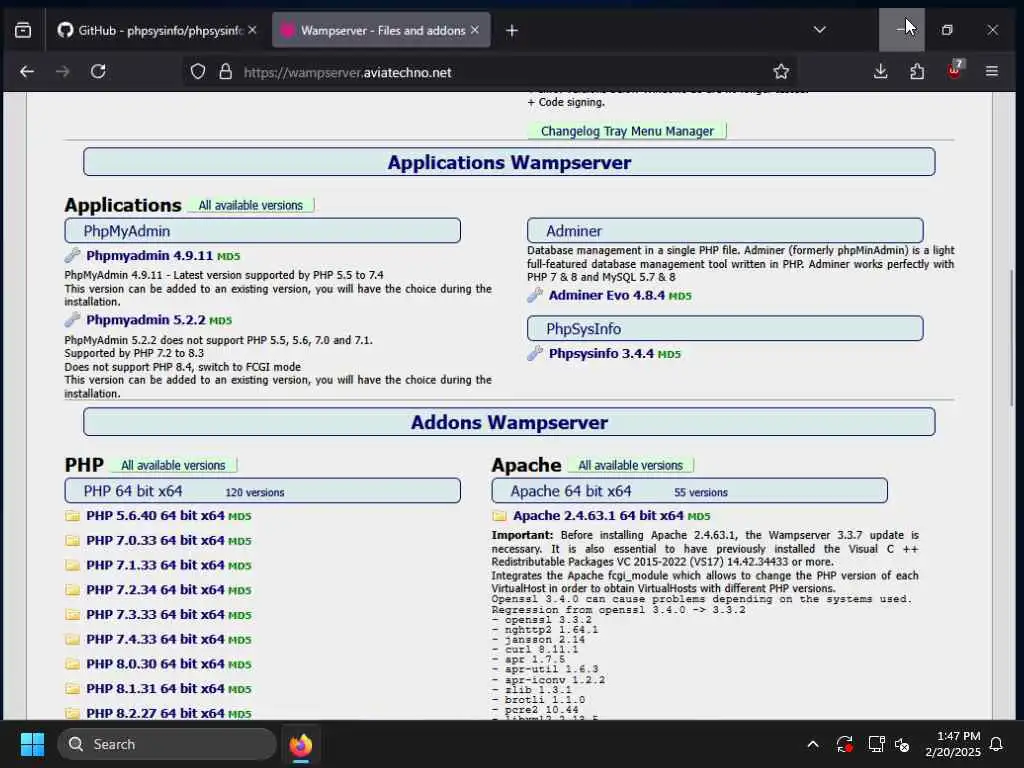Viewport: 1024px width, 768px height.
Task: Open a new tab with plus button
Action: tap(512, 30)
